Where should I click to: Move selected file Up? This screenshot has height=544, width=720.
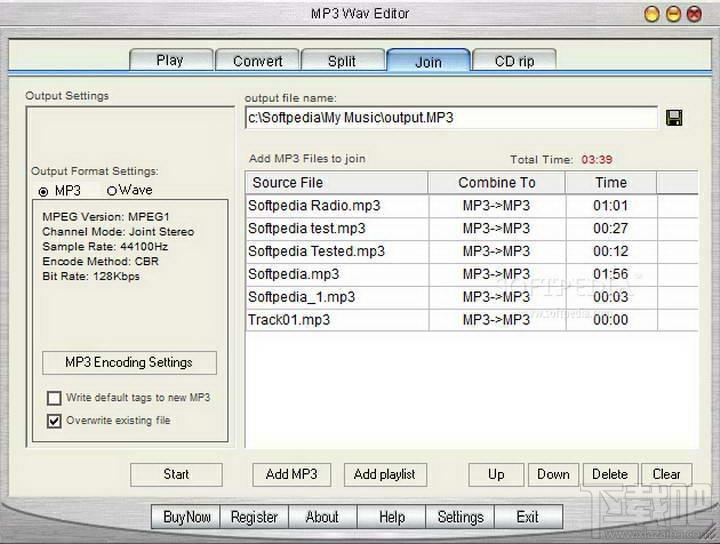click(x=496, y=474)
